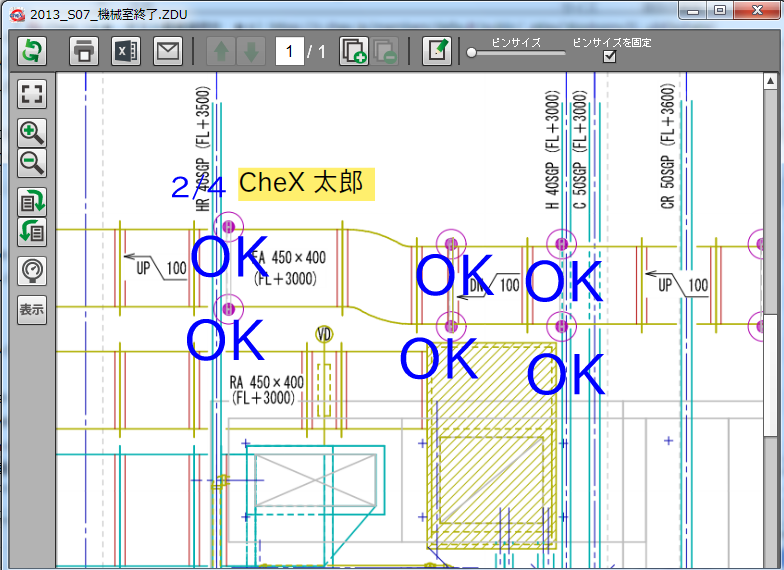
Task: Click the gauge meter icon
Action: 32,270
